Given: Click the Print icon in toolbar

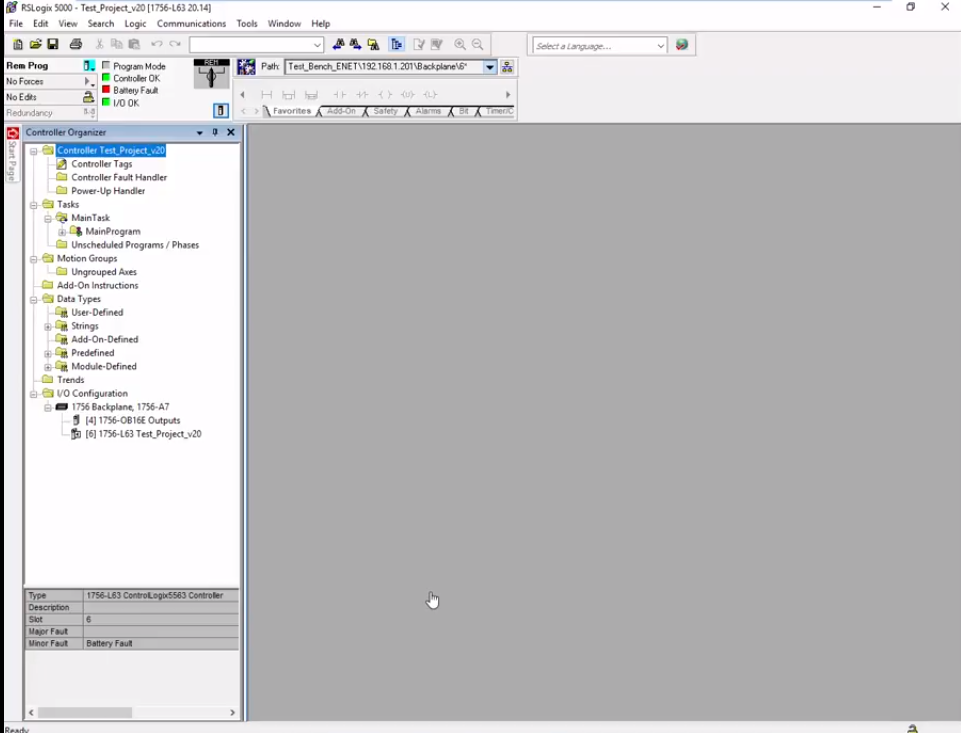Looking at the screenshot, I should pyautogui.click(x=76, y=45).
